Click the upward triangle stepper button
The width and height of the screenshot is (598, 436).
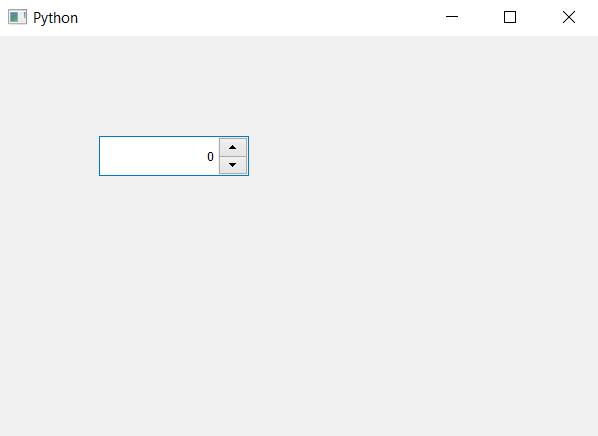(233, 147)
